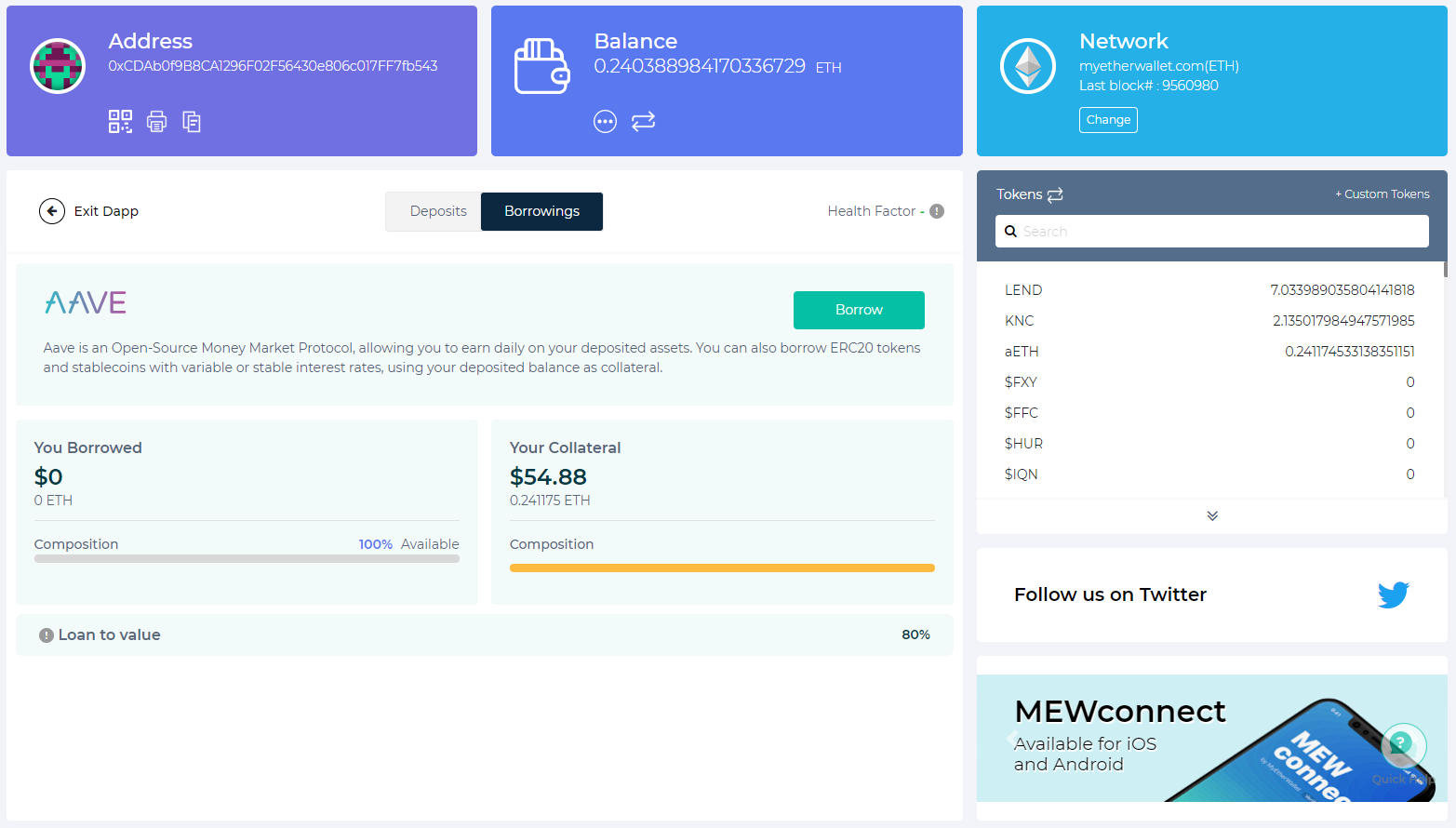Expand the token list with chevron

click(x=1212, y=515)
